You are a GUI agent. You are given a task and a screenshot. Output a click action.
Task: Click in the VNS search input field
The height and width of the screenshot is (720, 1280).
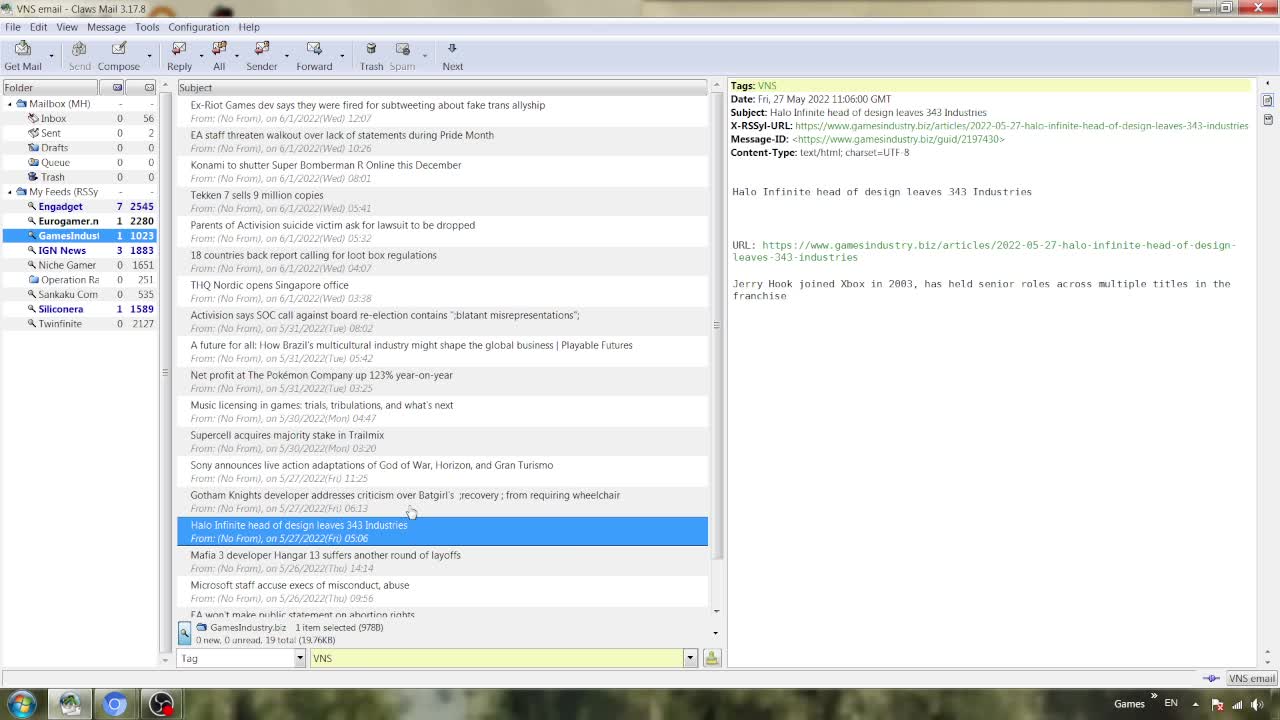[496, 658]
